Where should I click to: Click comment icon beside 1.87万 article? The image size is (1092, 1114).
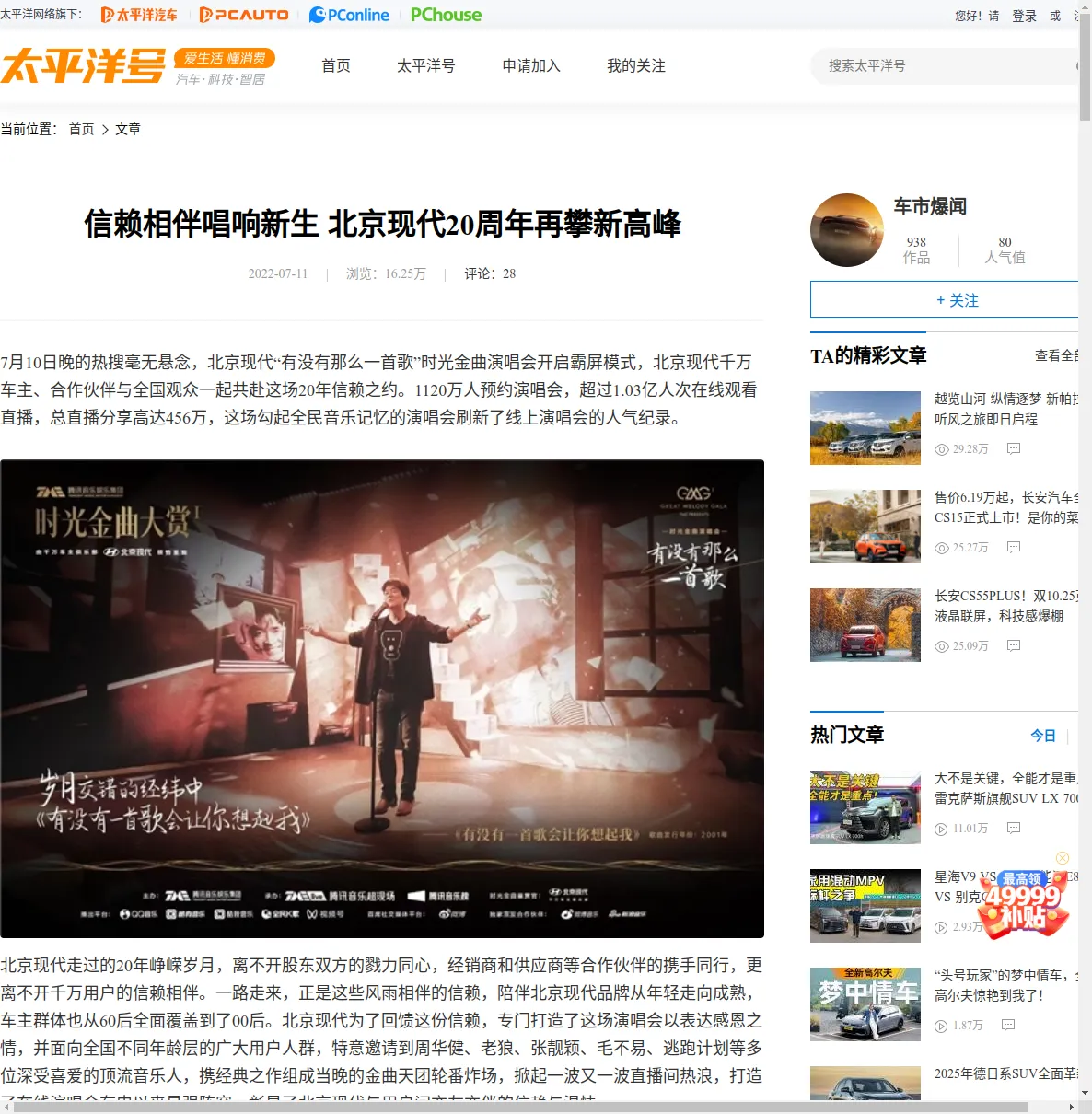[1008, 1026]
